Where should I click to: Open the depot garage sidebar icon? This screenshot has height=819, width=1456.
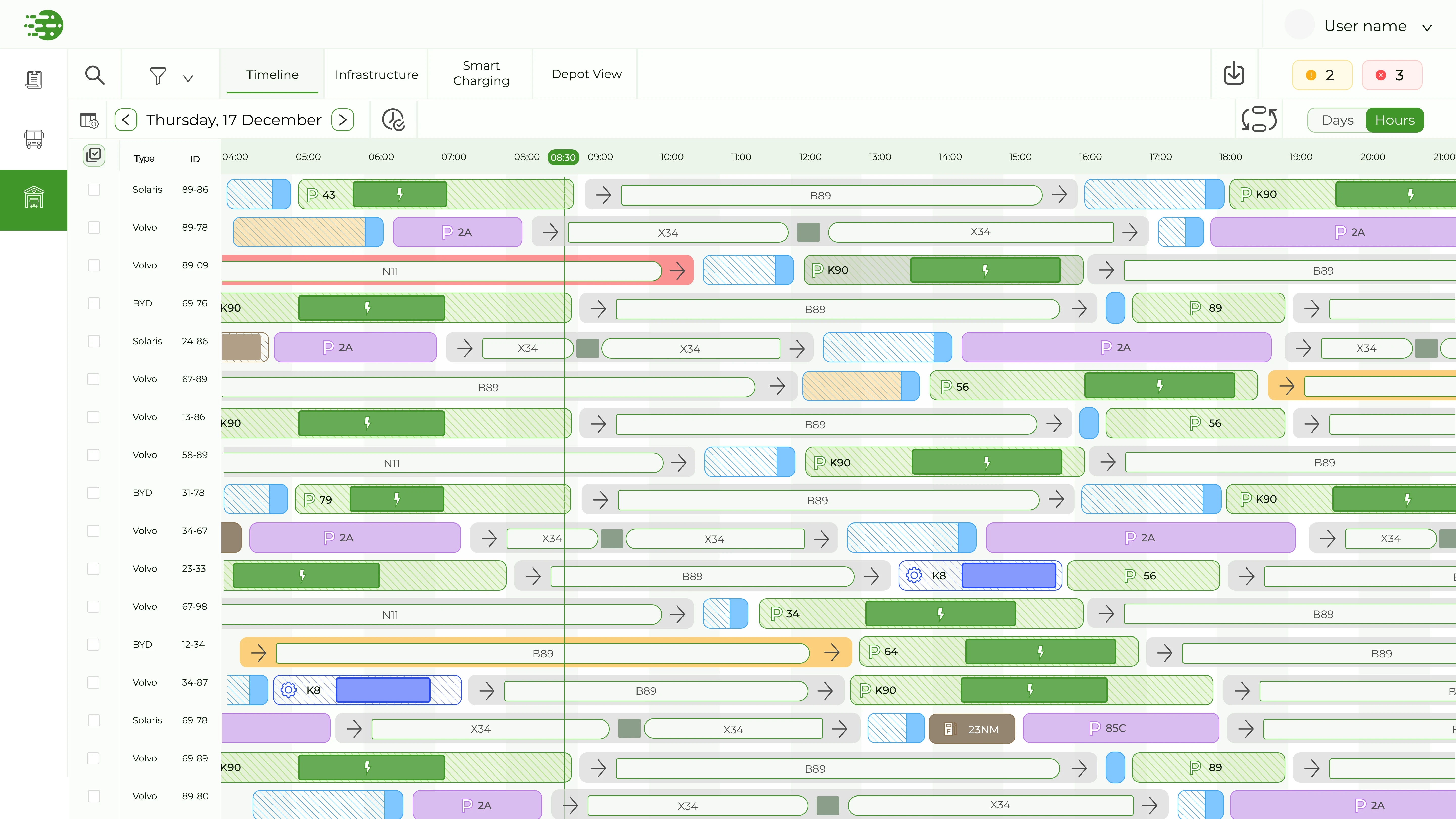click(34, 197)
